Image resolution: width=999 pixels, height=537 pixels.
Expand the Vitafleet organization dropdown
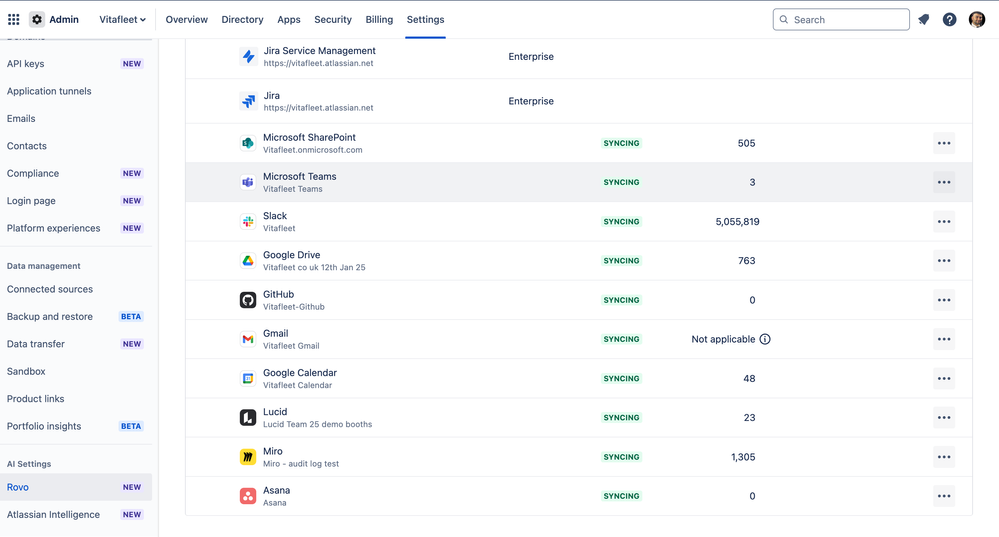(x=122, y=20)
